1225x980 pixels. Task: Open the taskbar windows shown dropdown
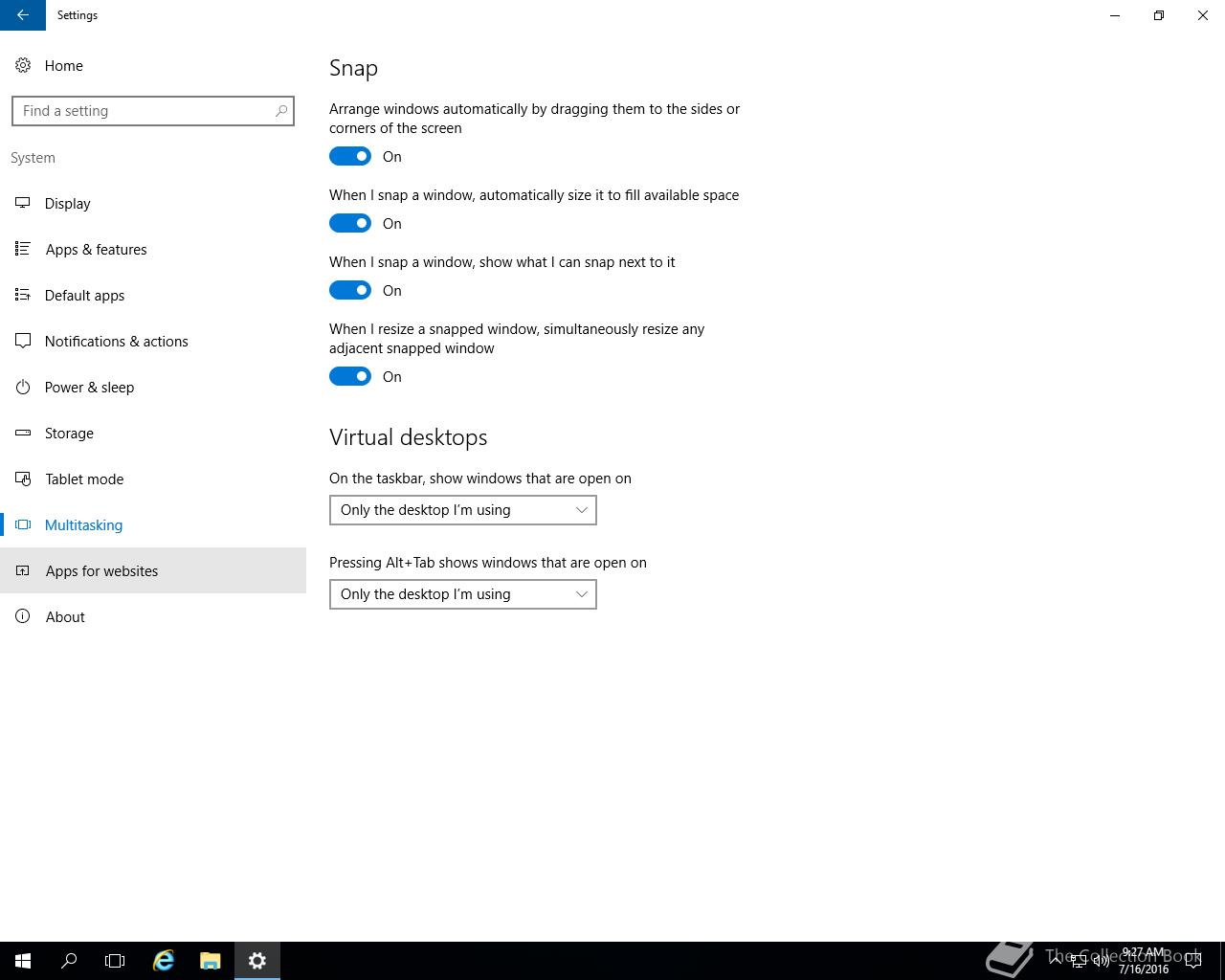tap(463, 510)
